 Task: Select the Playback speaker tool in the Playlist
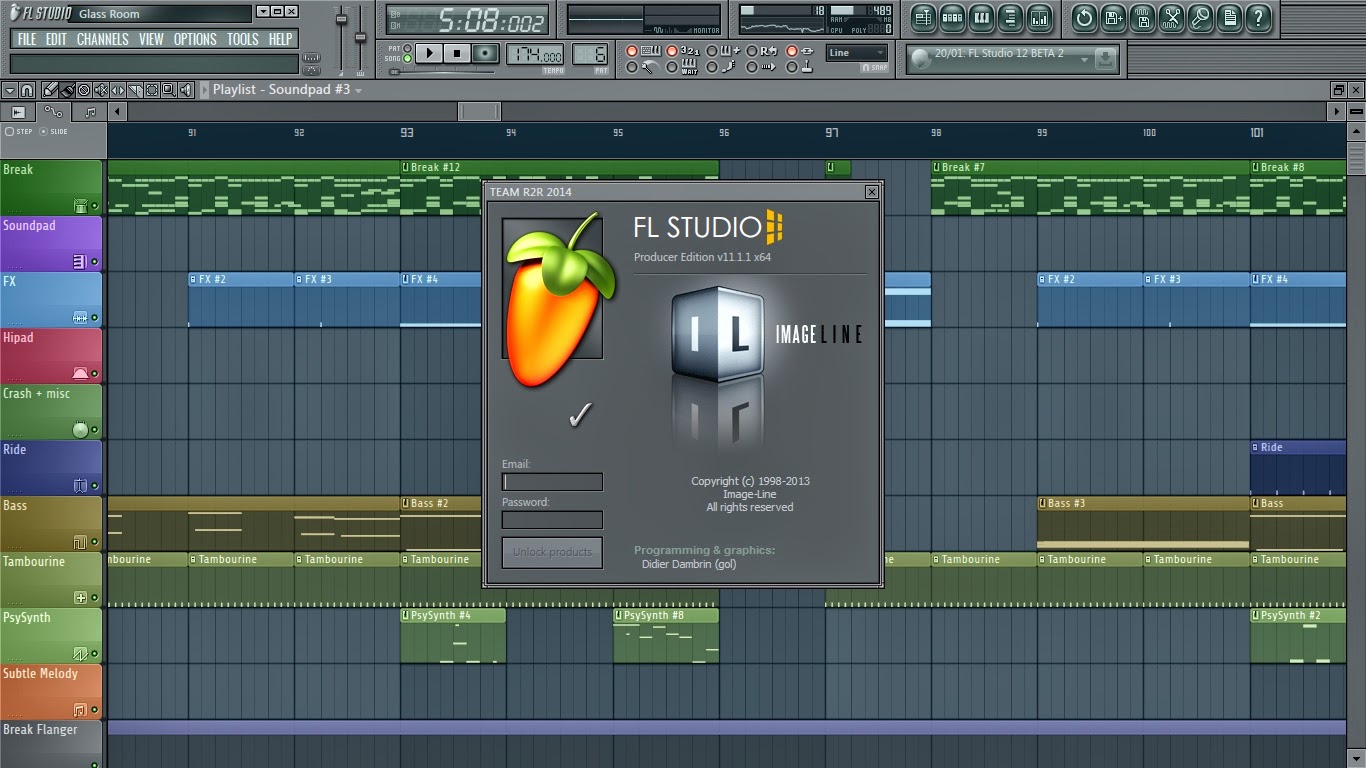coord(185,90)
